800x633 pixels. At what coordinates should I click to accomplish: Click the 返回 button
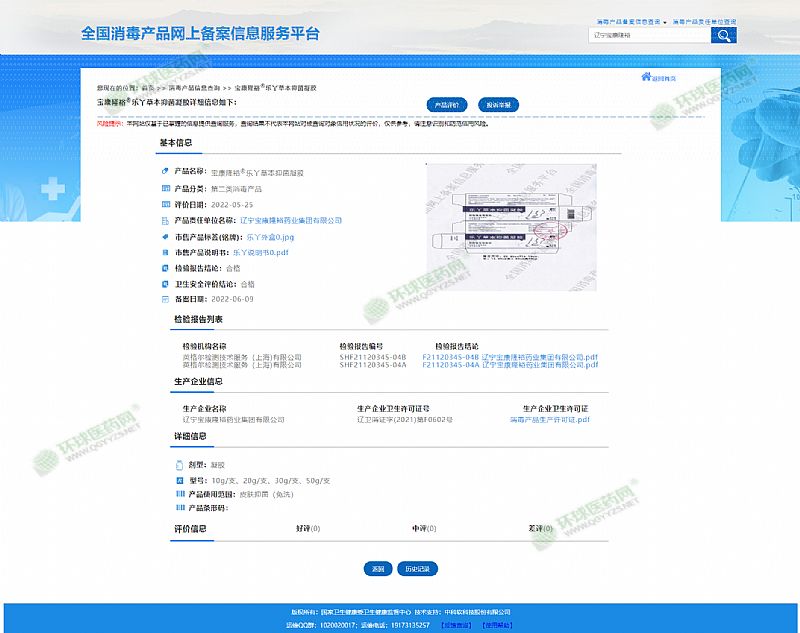[x=378, y=569]
